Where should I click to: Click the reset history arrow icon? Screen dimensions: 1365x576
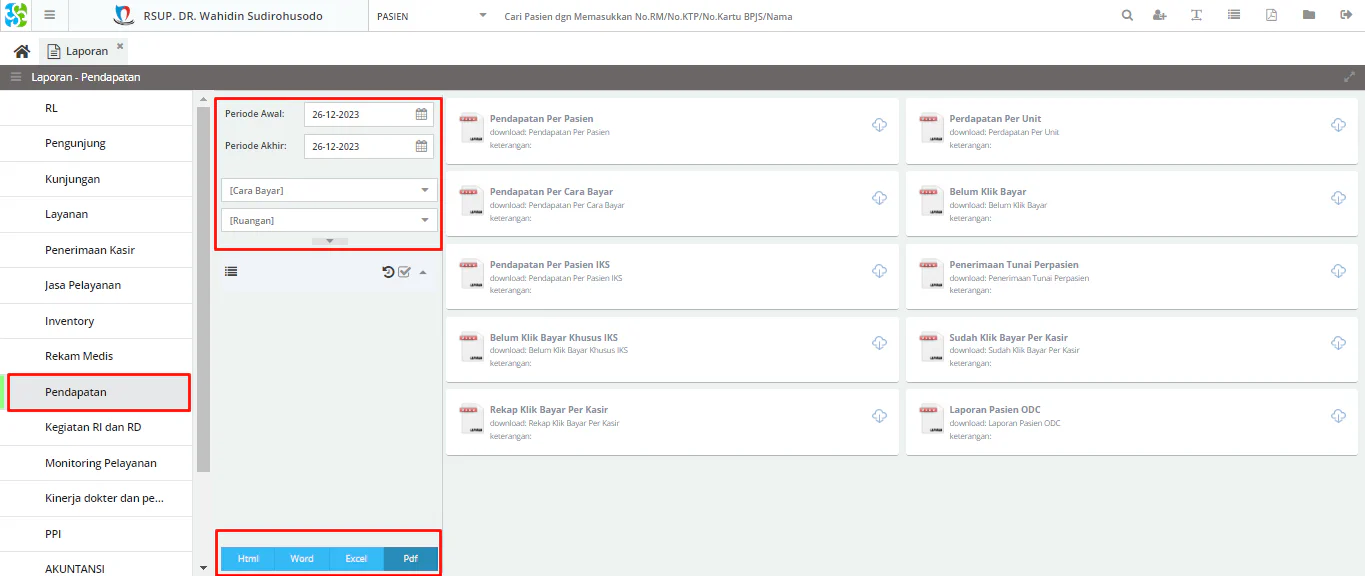388,271
